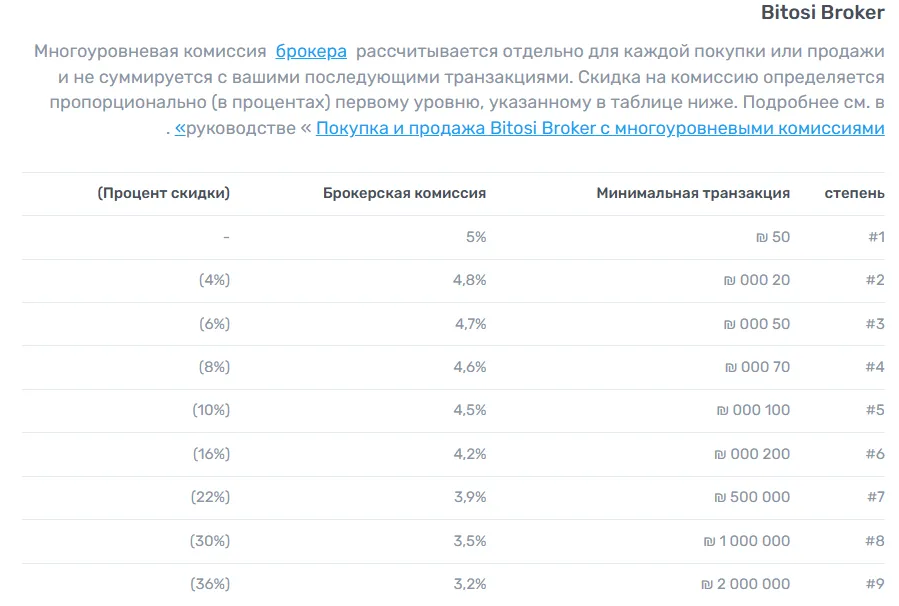Screen dimensions: 899x606
Task: Click the Минимальная транзакция column header
Action: (x=693, y=193)
